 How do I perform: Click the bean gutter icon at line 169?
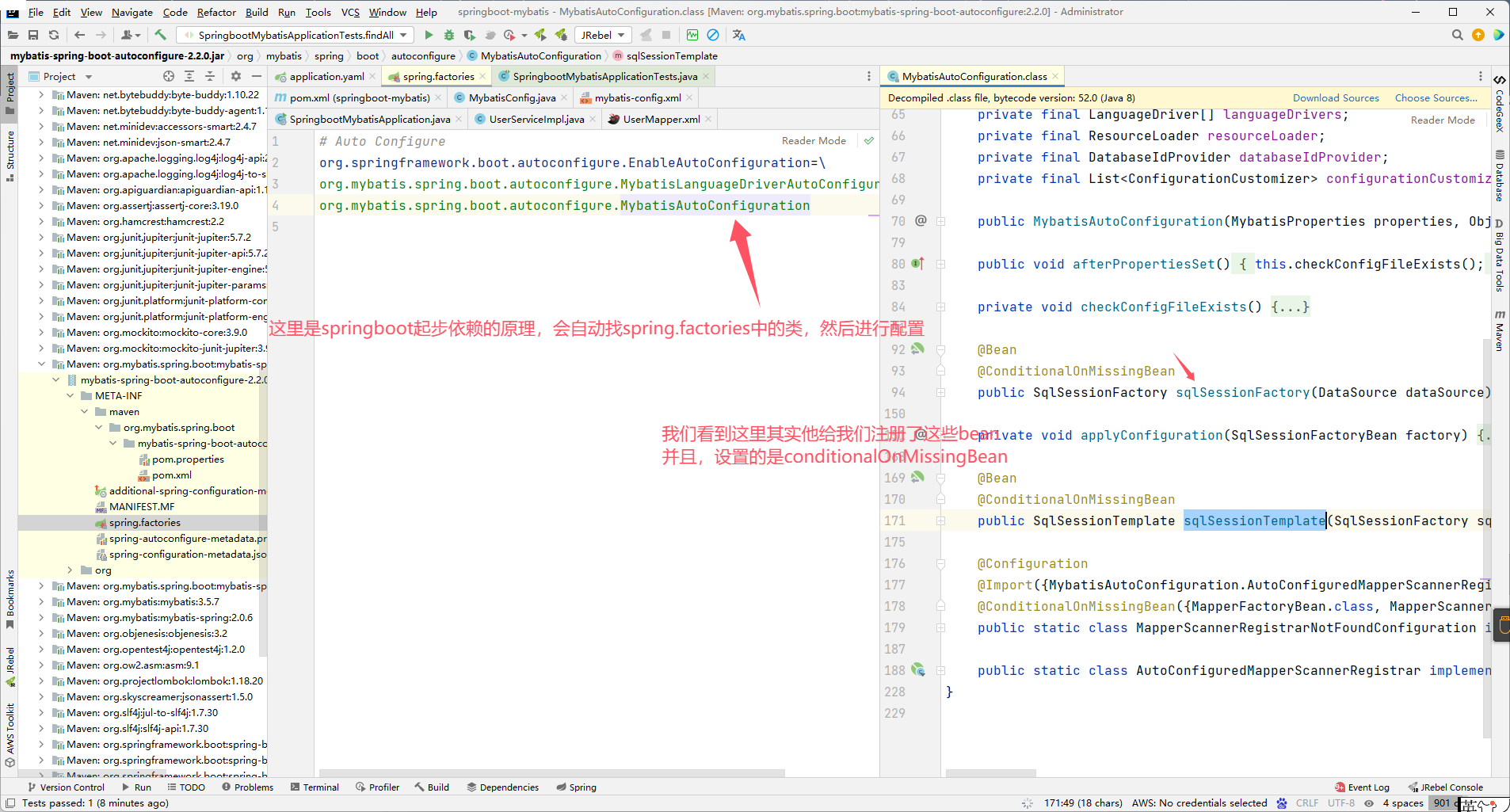pyautogui.click(x=917, y=477)
